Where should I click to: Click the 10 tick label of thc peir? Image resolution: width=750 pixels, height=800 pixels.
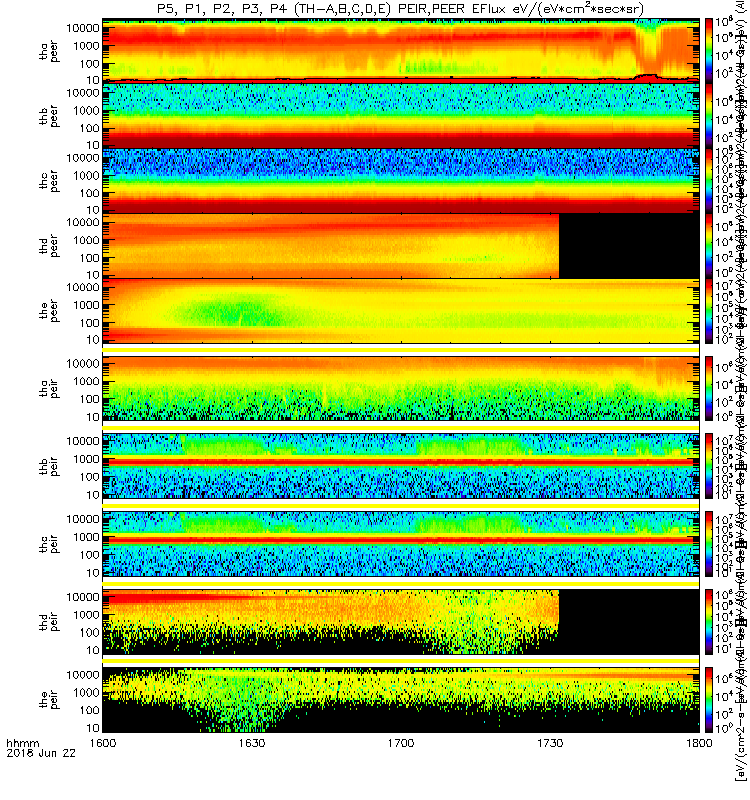pyautogui.click(x=94, y=573)
